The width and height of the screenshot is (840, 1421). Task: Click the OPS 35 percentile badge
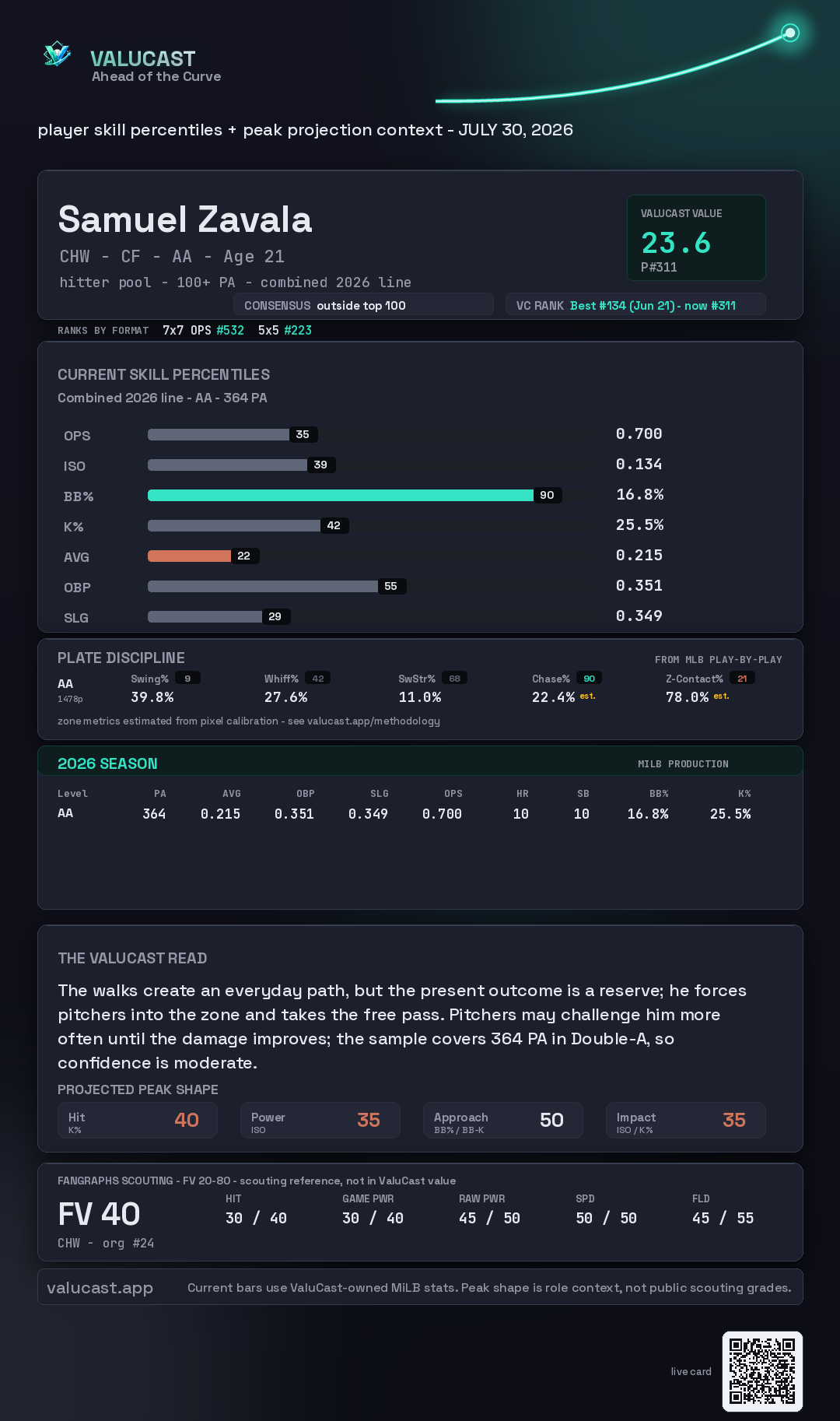click(303, 434)
